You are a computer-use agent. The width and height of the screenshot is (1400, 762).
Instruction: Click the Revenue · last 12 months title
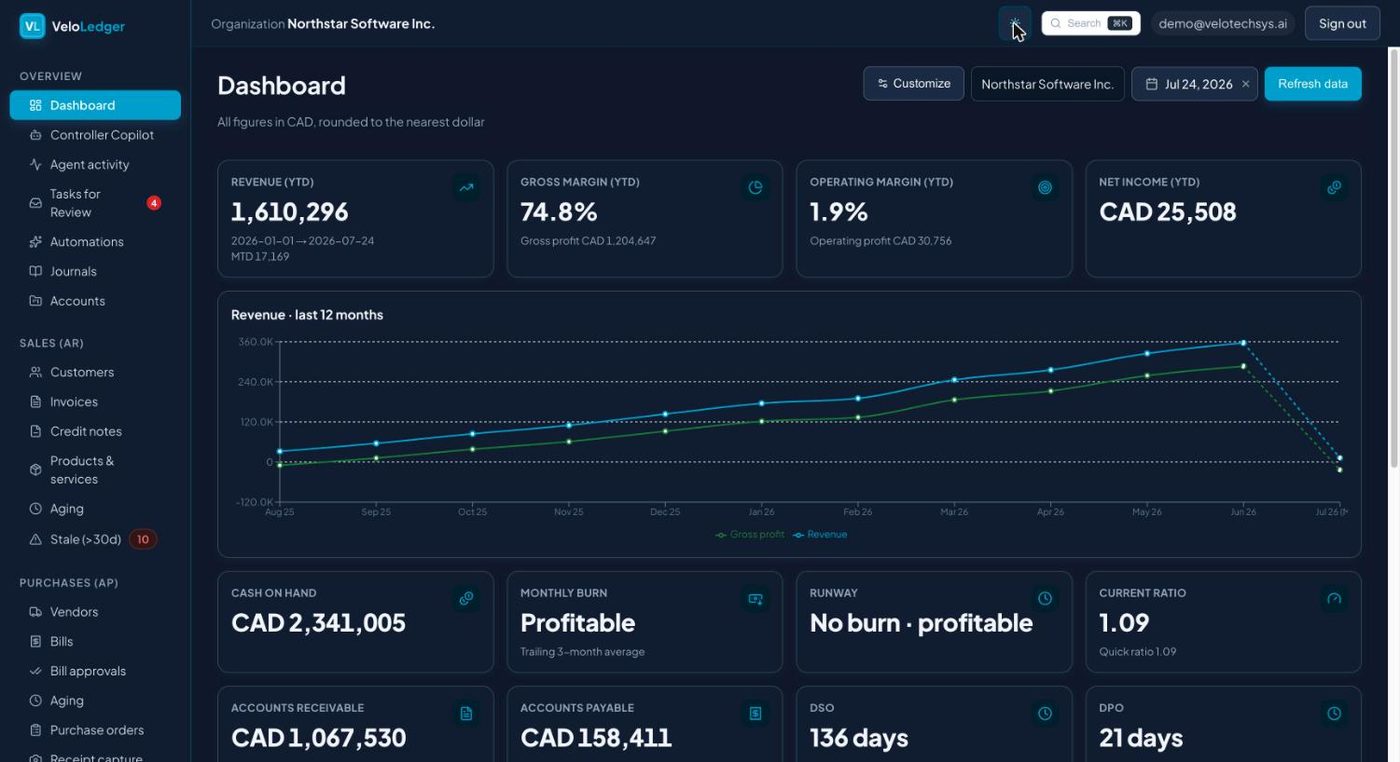307,314
